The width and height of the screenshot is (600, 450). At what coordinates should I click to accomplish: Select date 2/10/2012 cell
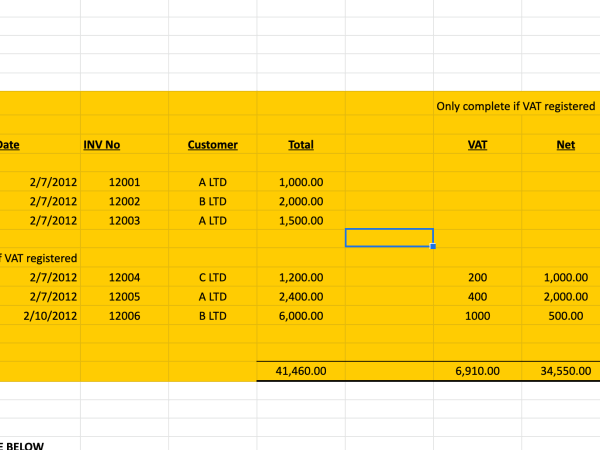click(40, 316)
